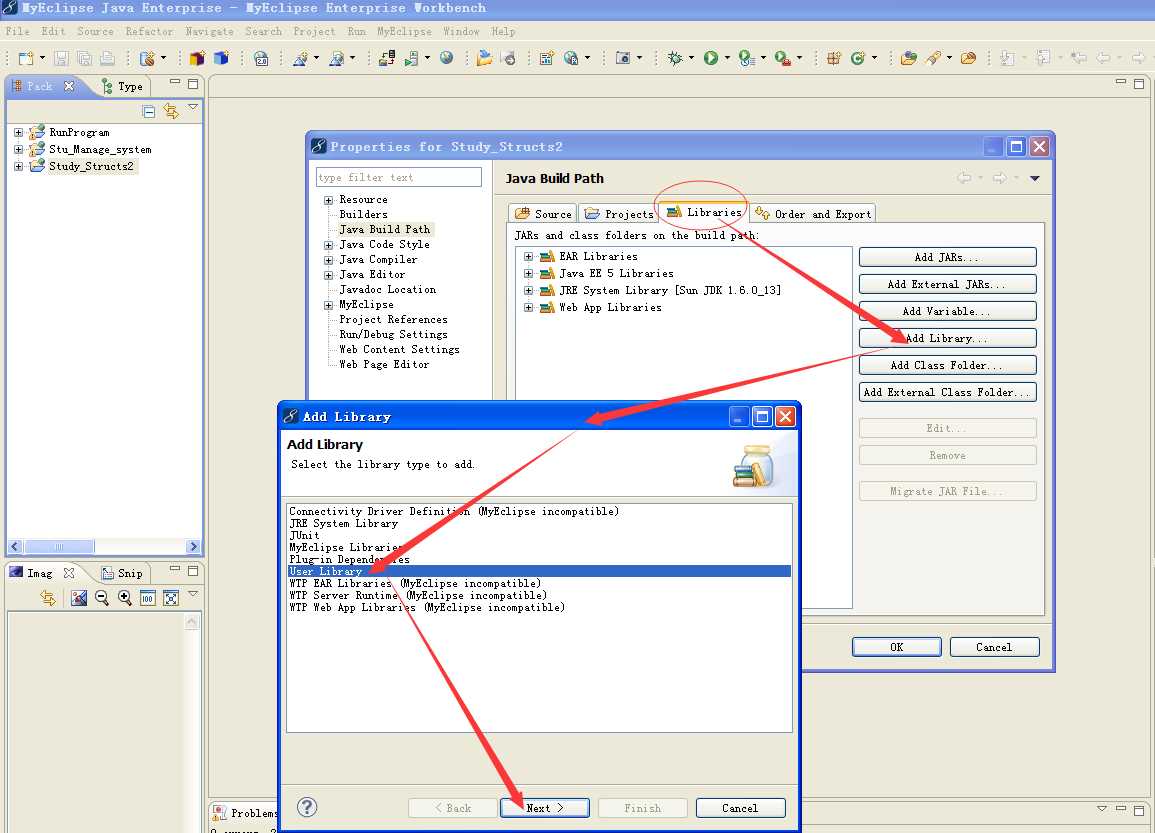Screen dimensions: 1155x833
Task: Click Add External Class Folder... button
Action: (x=947, y=393)
